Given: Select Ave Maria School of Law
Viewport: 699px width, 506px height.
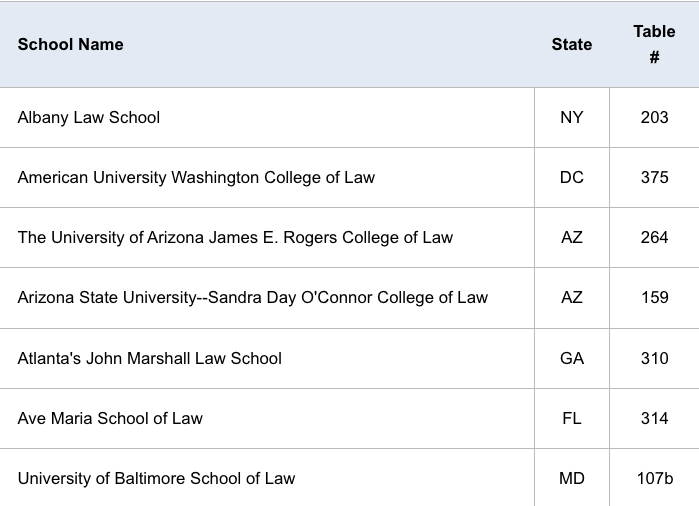Looking at the screenshot, I should click(x=110, y=419).
